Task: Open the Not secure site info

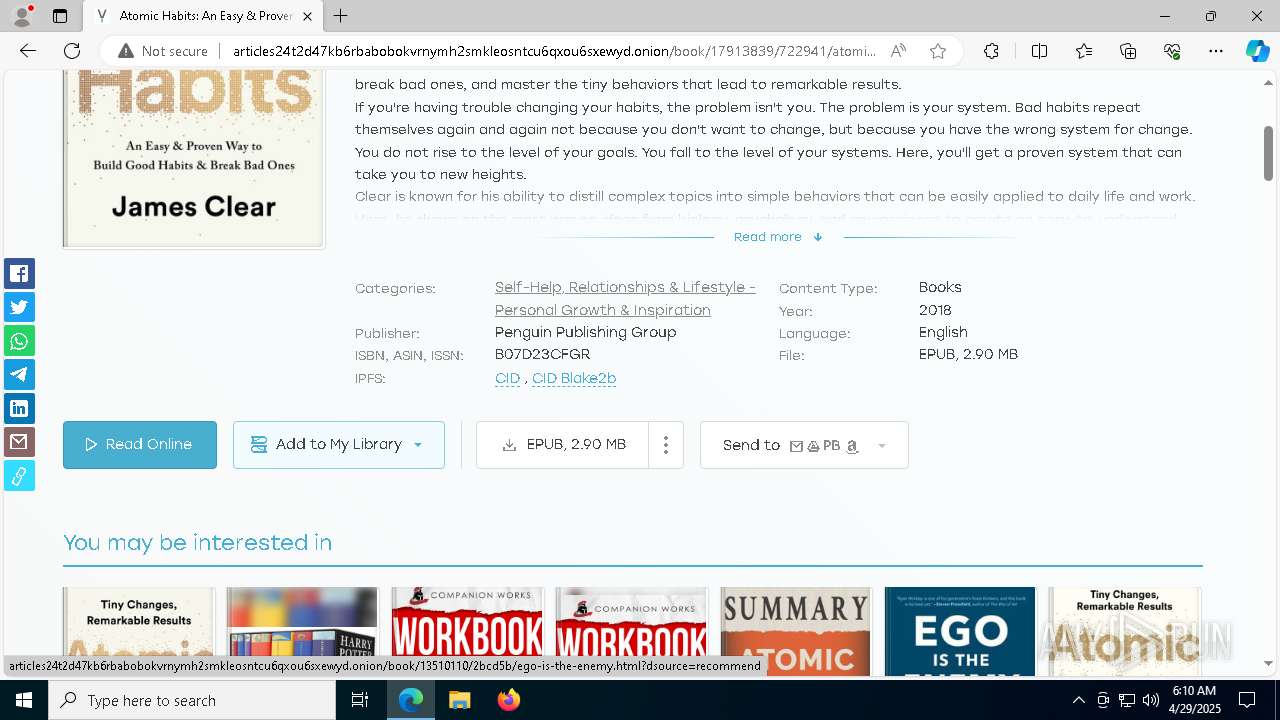Action: tap(163, 51)
